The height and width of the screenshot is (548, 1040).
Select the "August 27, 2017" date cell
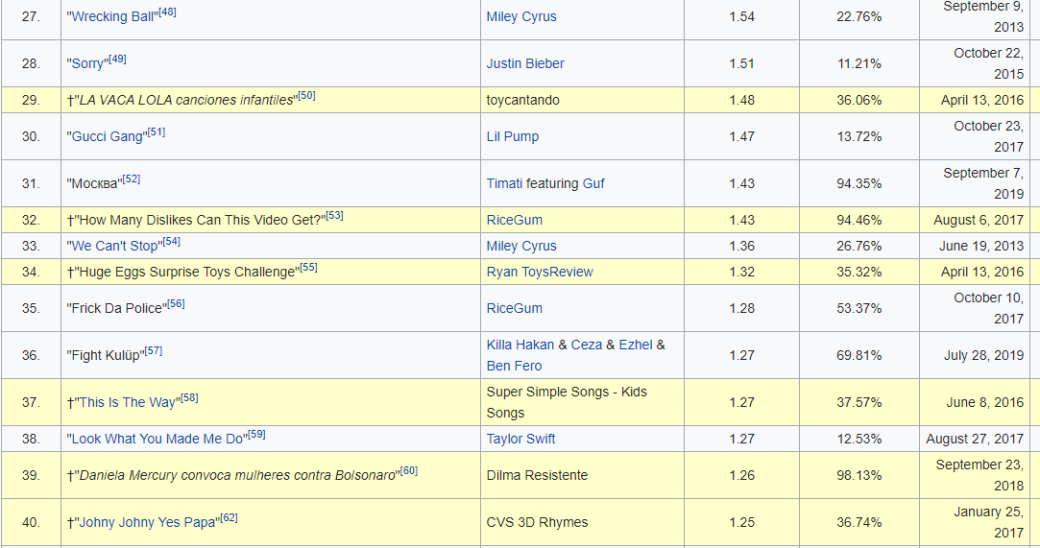(x=975, y=439)
